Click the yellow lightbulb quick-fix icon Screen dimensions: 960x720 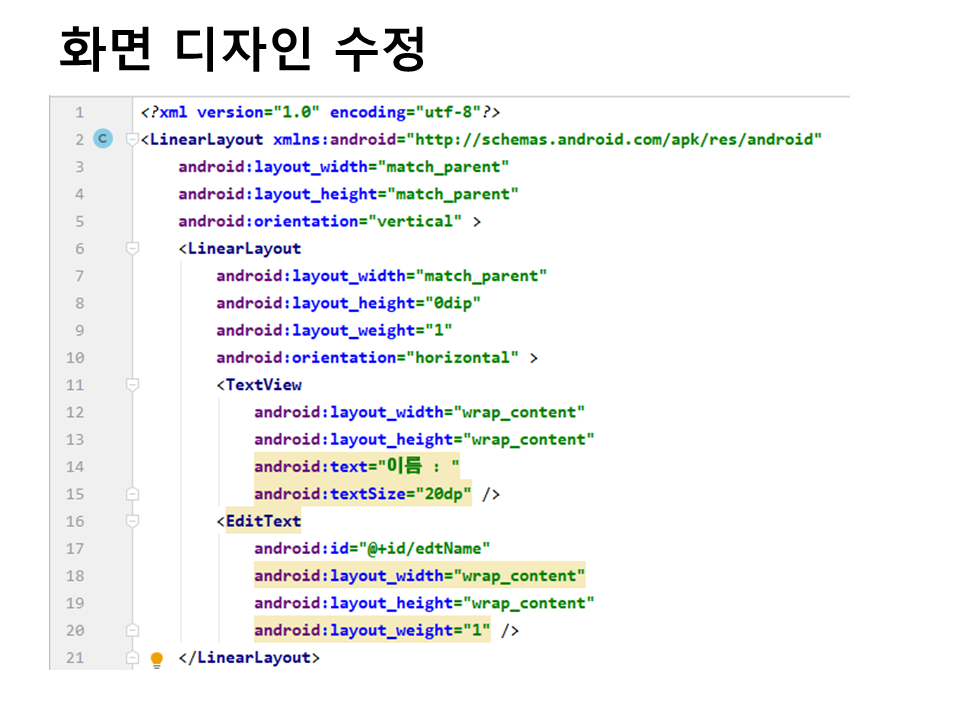click(156, 659)
